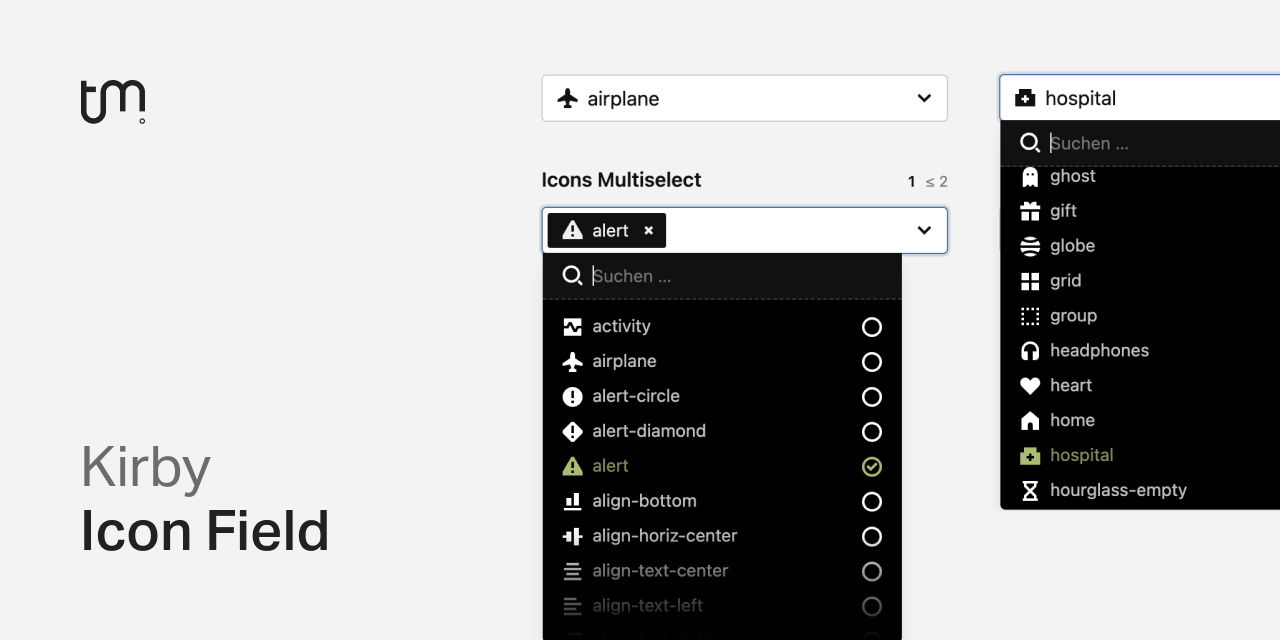This screenshot has height=640, width=1280.
Task: Select the airplane icon in the dropdown list
Action: tap(623, 361)
